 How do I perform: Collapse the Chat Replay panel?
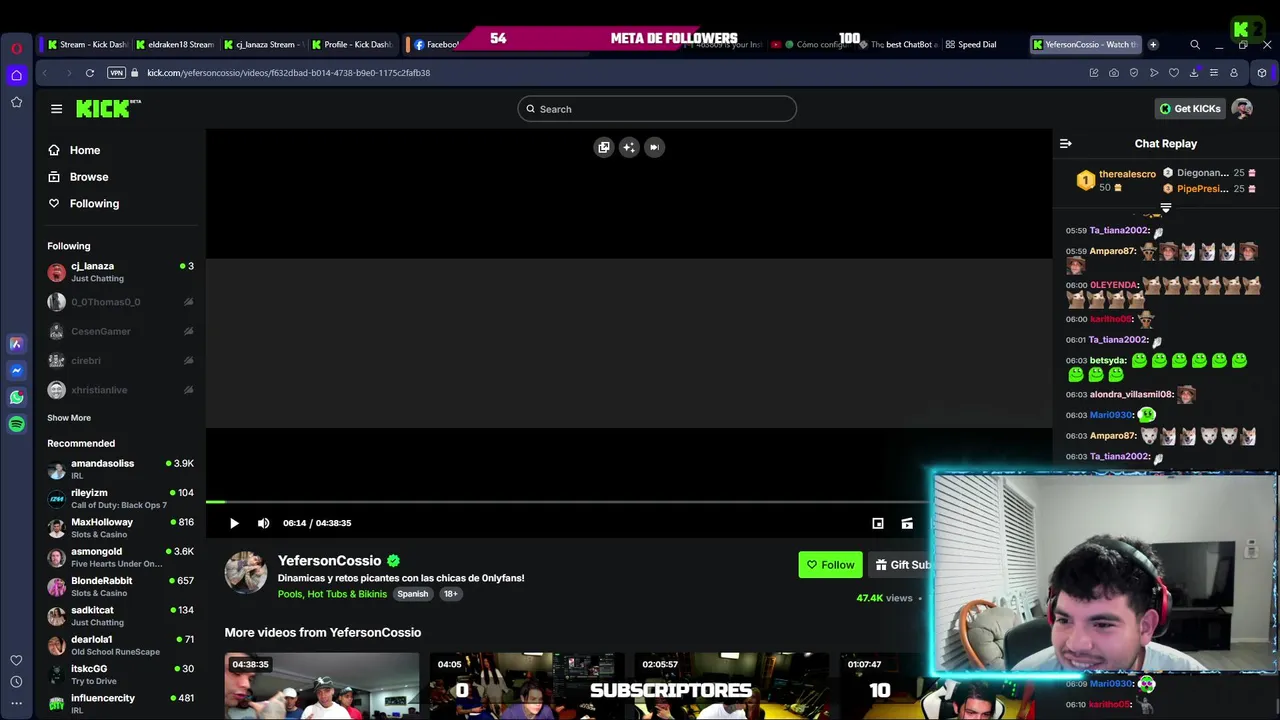click(1065, 144)
